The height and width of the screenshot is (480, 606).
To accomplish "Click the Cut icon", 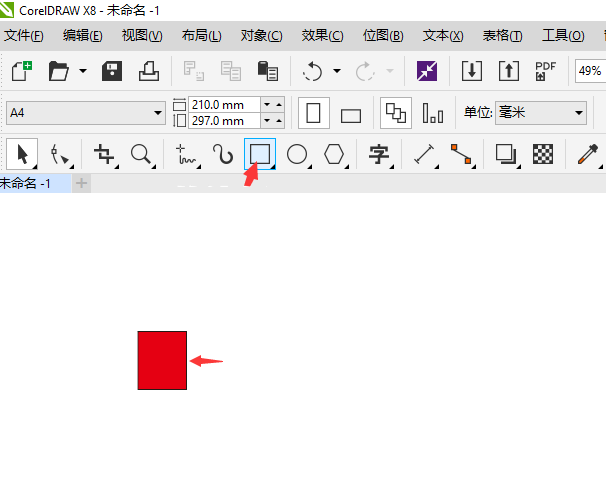I will click(x=193, y=71).
